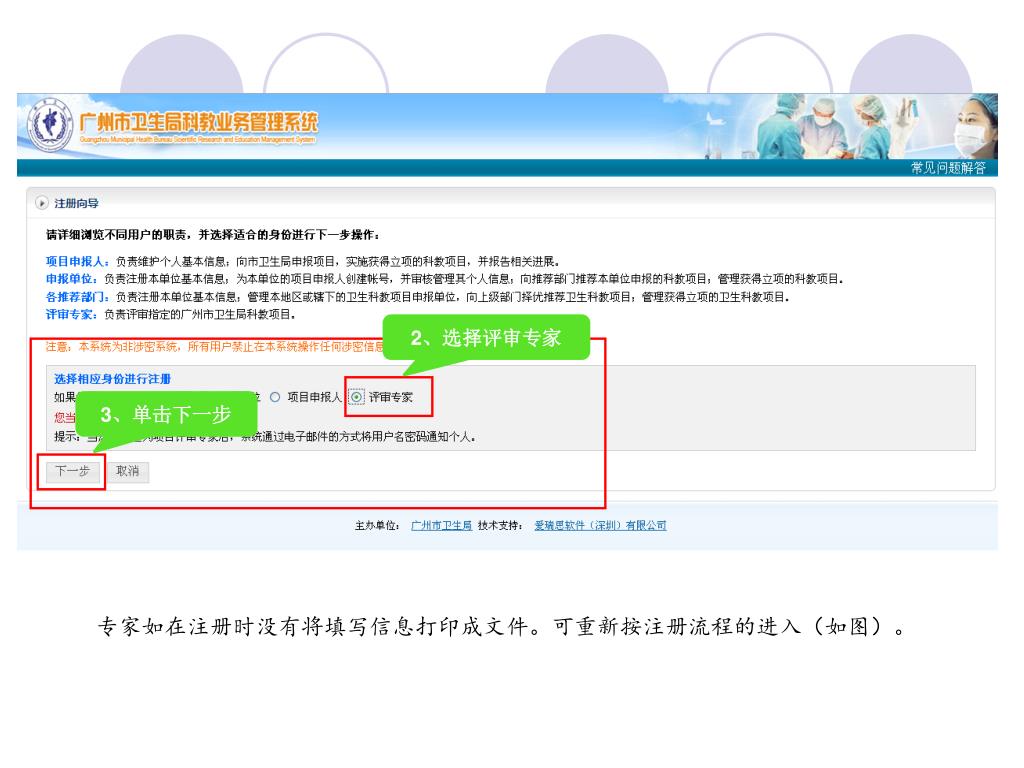Screen dimensions: 1024x768
Task: Open the 爱瑞思软件（深圳）有限公司 link
Action: [600, 526]
